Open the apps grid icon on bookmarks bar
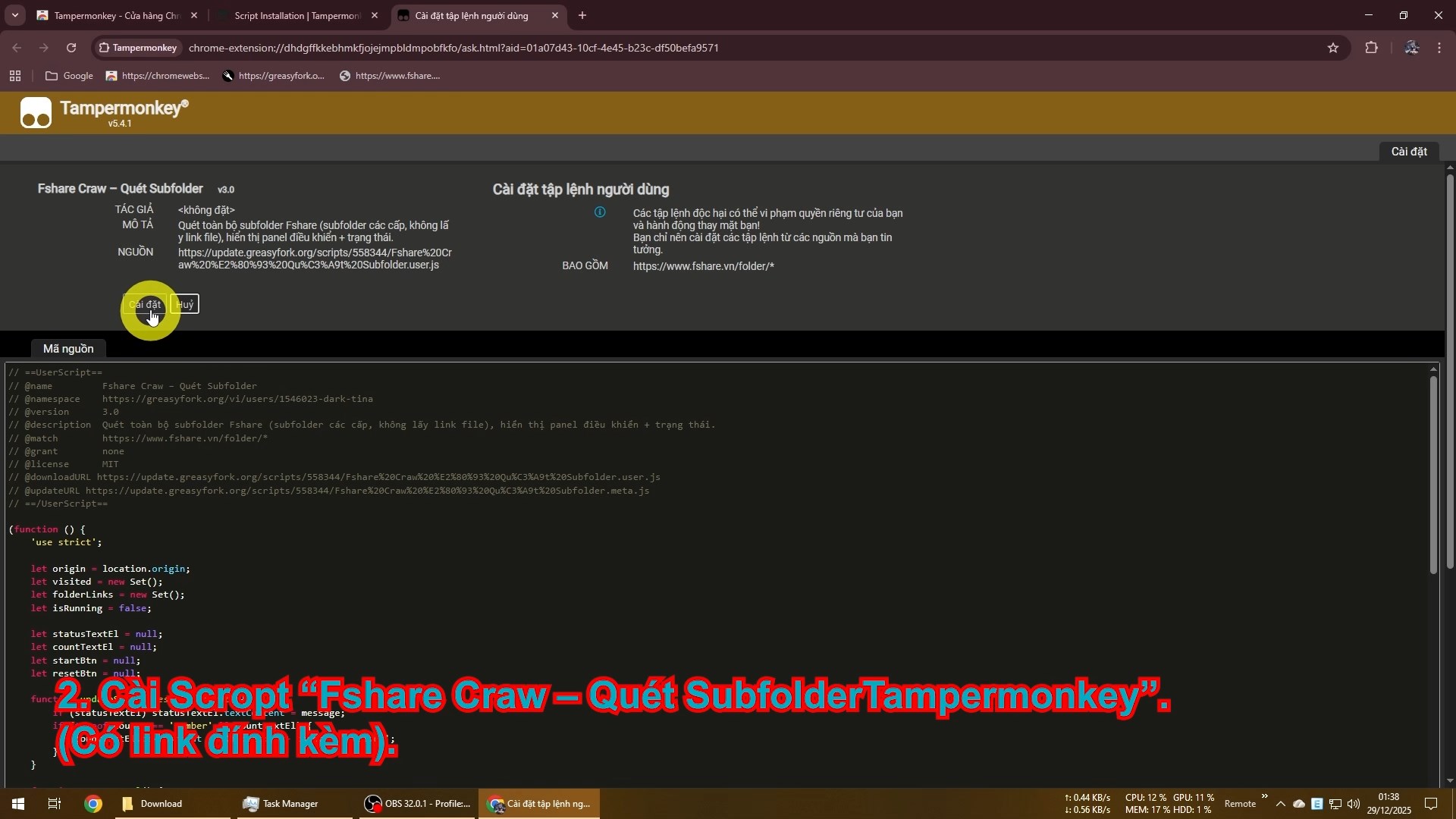 click(15, 76)
